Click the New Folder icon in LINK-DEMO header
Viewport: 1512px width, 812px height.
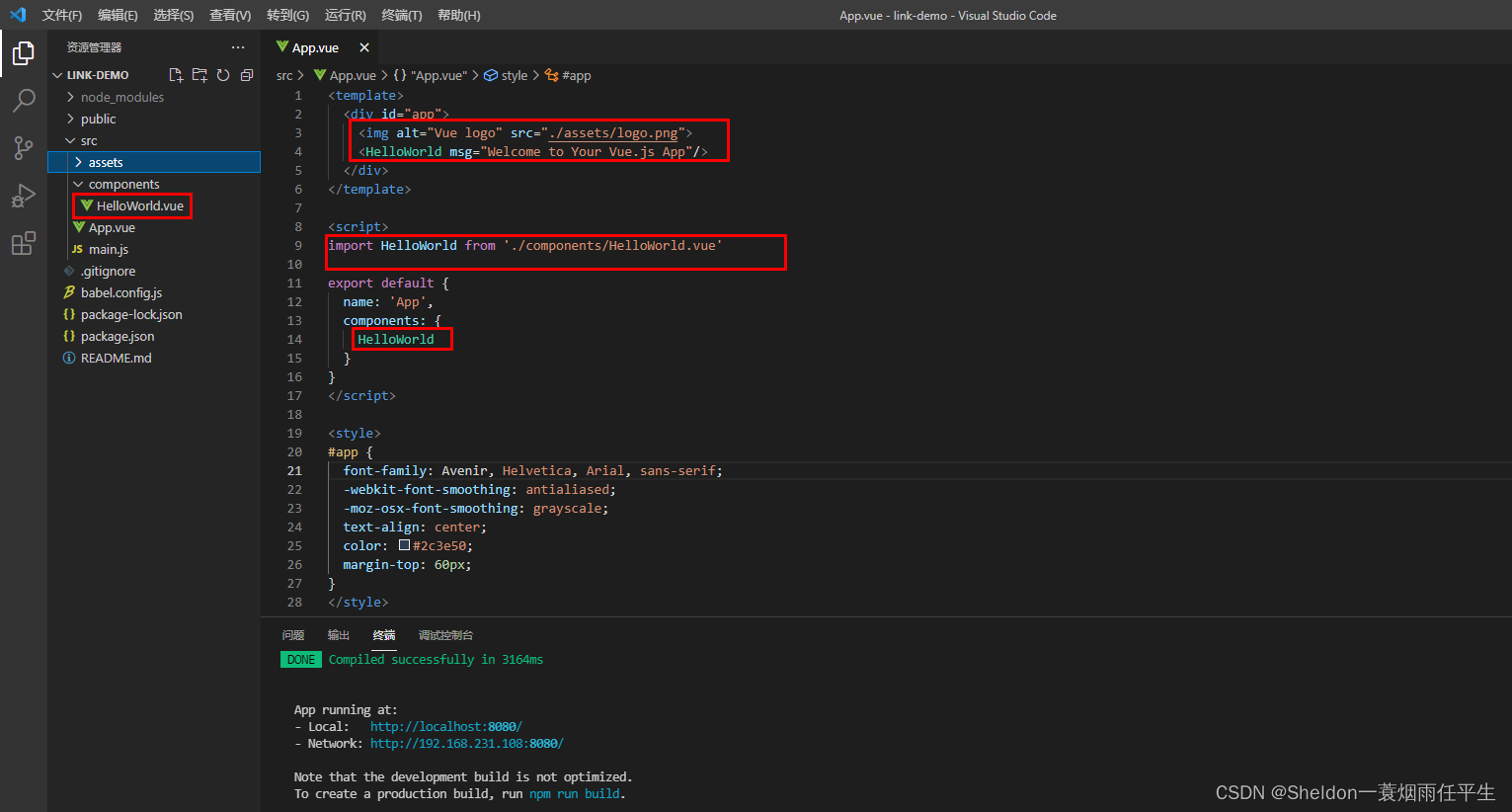(x=199, y=75)
